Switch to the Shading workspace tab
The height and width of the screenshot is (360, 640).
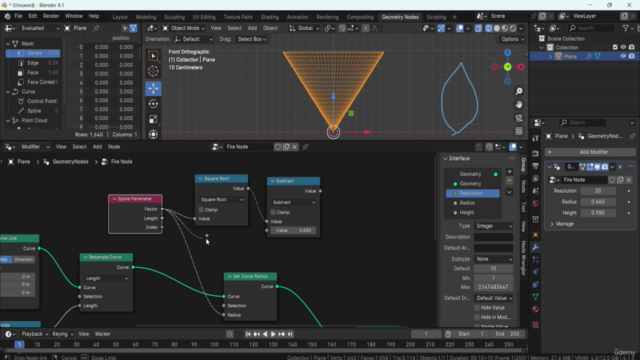coord(270,17)
